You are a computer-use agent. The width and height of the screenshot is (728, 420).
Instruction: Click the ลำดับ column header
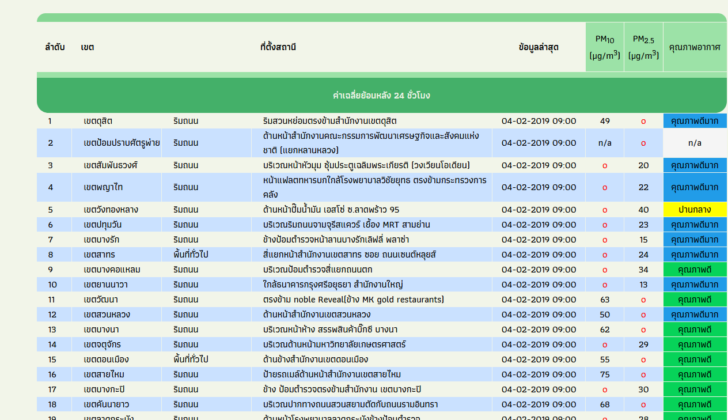tap(55, 47)
